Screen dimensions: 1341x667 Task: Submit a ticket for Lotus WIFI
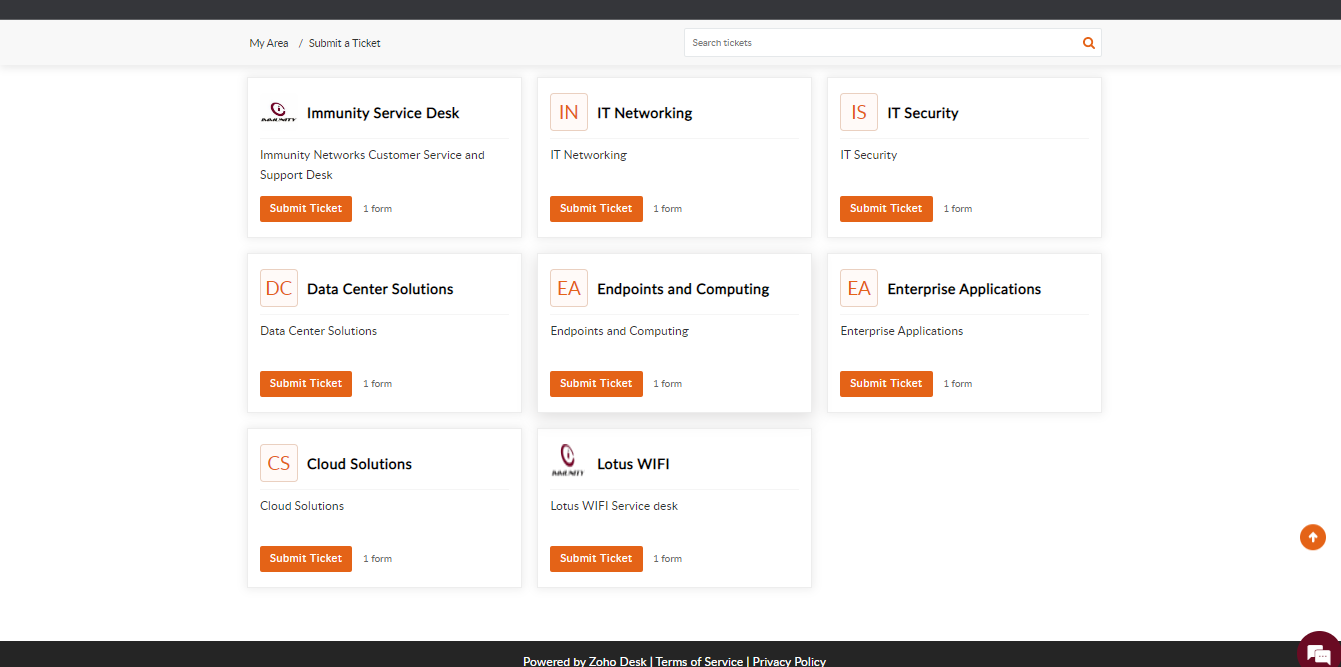point(596,558)
